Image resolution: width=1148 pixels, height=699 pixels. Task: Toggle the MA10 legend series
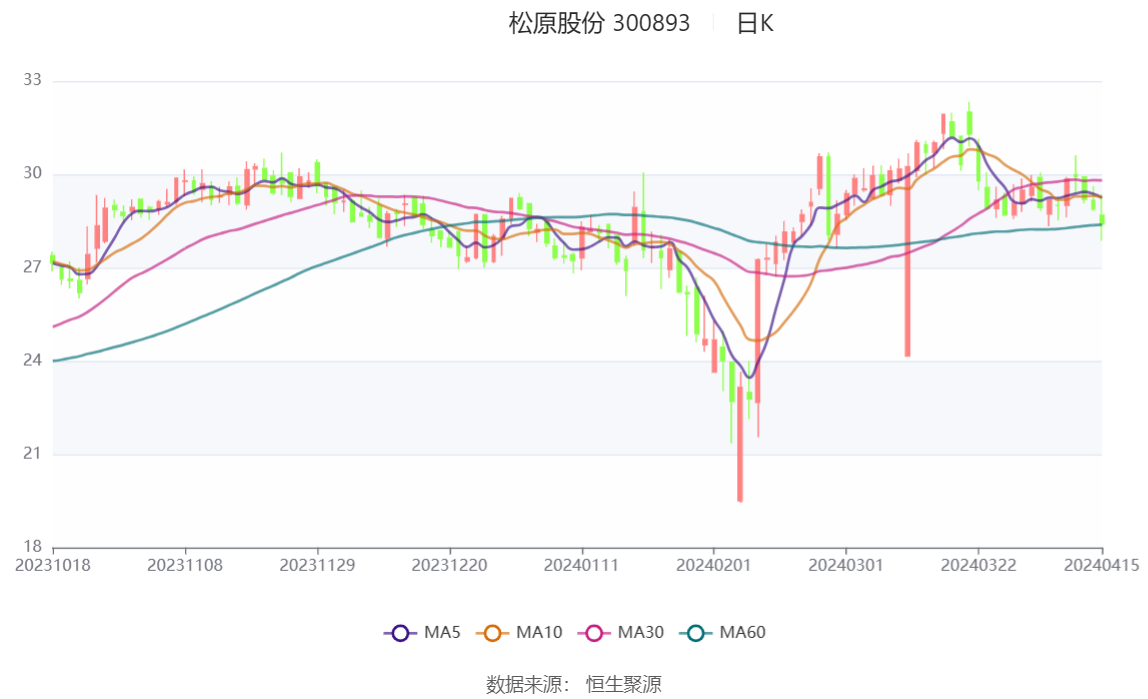point(519,632)
